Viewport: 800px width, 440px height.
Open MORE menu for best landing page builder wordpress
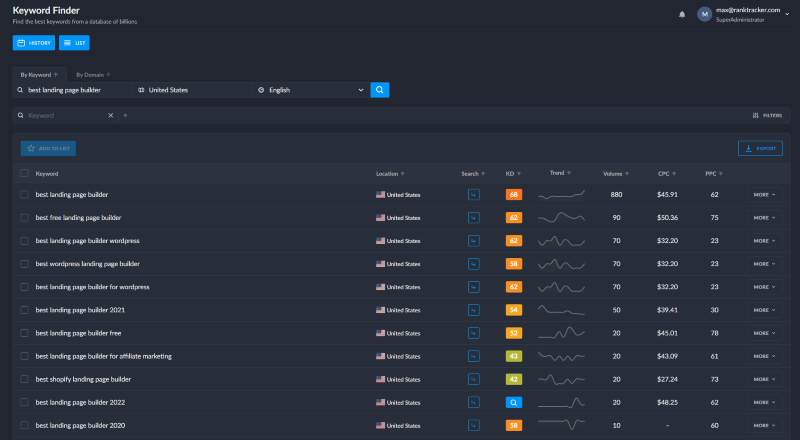pyautogui.click(x=764, y=240)
